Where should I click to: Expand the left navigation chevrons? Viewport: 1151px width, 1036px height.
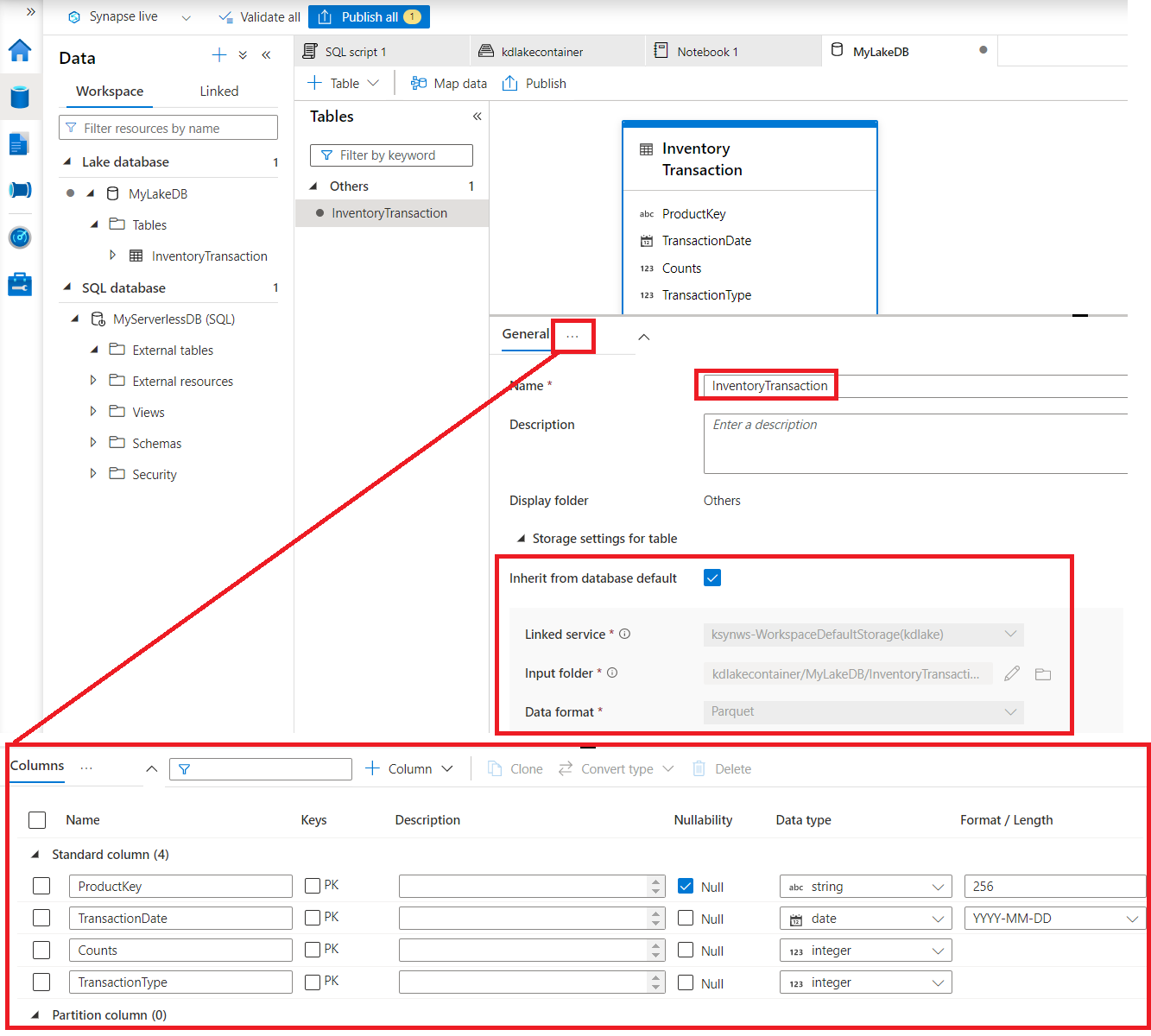click(x=30, y=12)
